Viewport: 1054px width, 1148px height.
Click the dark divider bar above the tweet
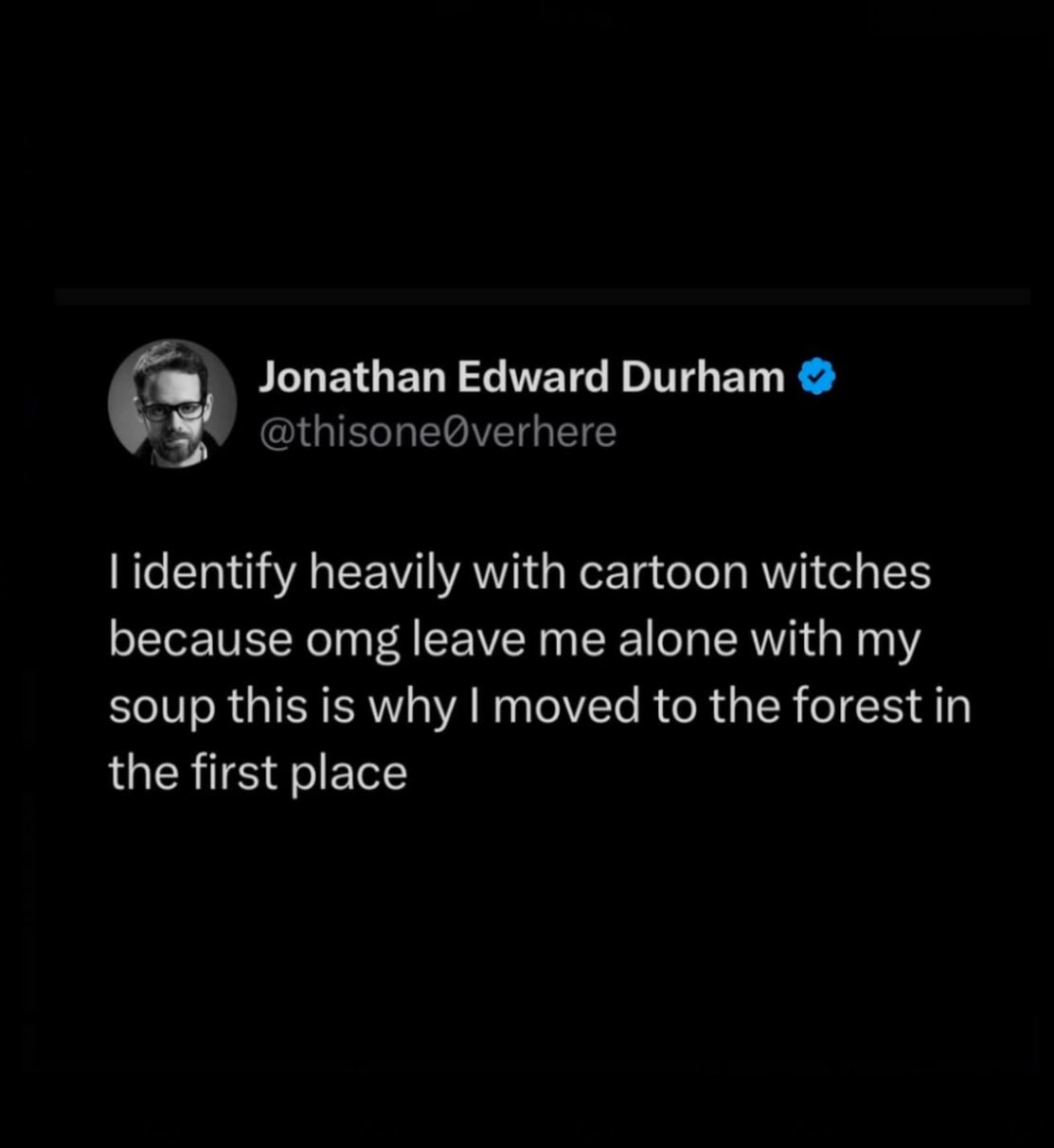pyautogui.click(x=542, y=296)
